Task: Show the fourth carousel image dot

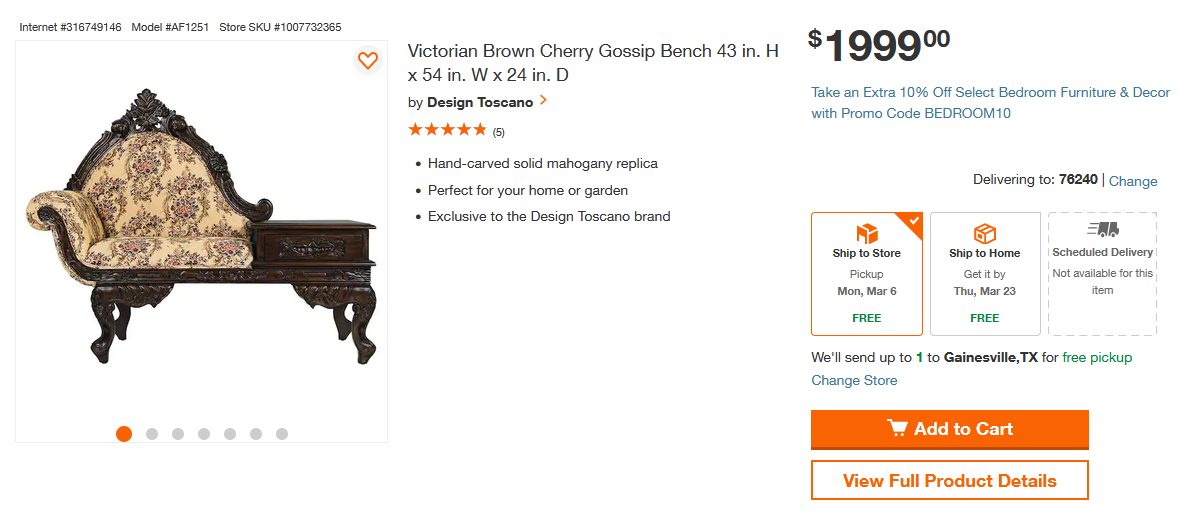Action: click(204, 434)
